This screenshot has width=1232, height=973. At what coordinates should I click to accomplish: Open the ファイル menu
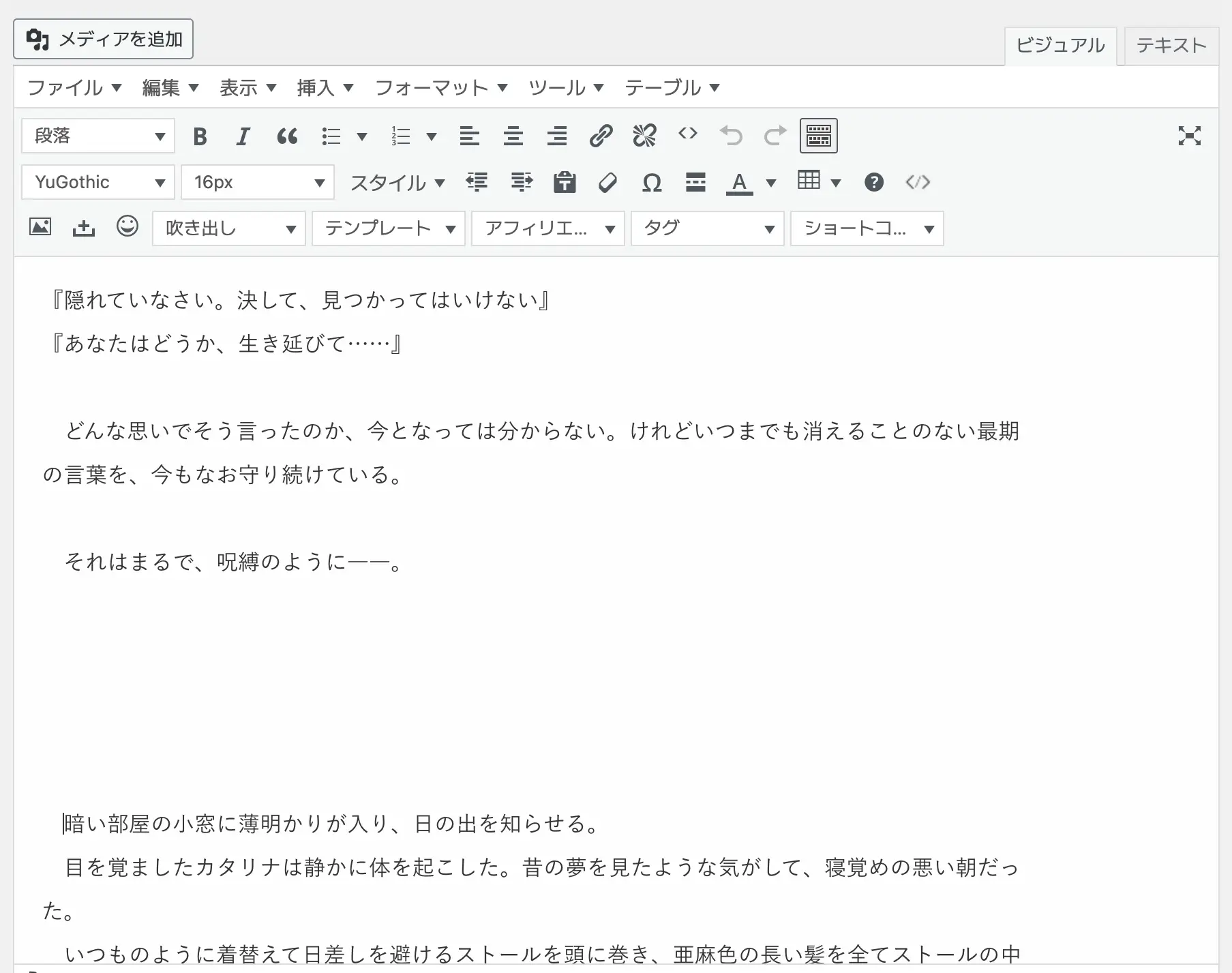[x=74, y=87]
